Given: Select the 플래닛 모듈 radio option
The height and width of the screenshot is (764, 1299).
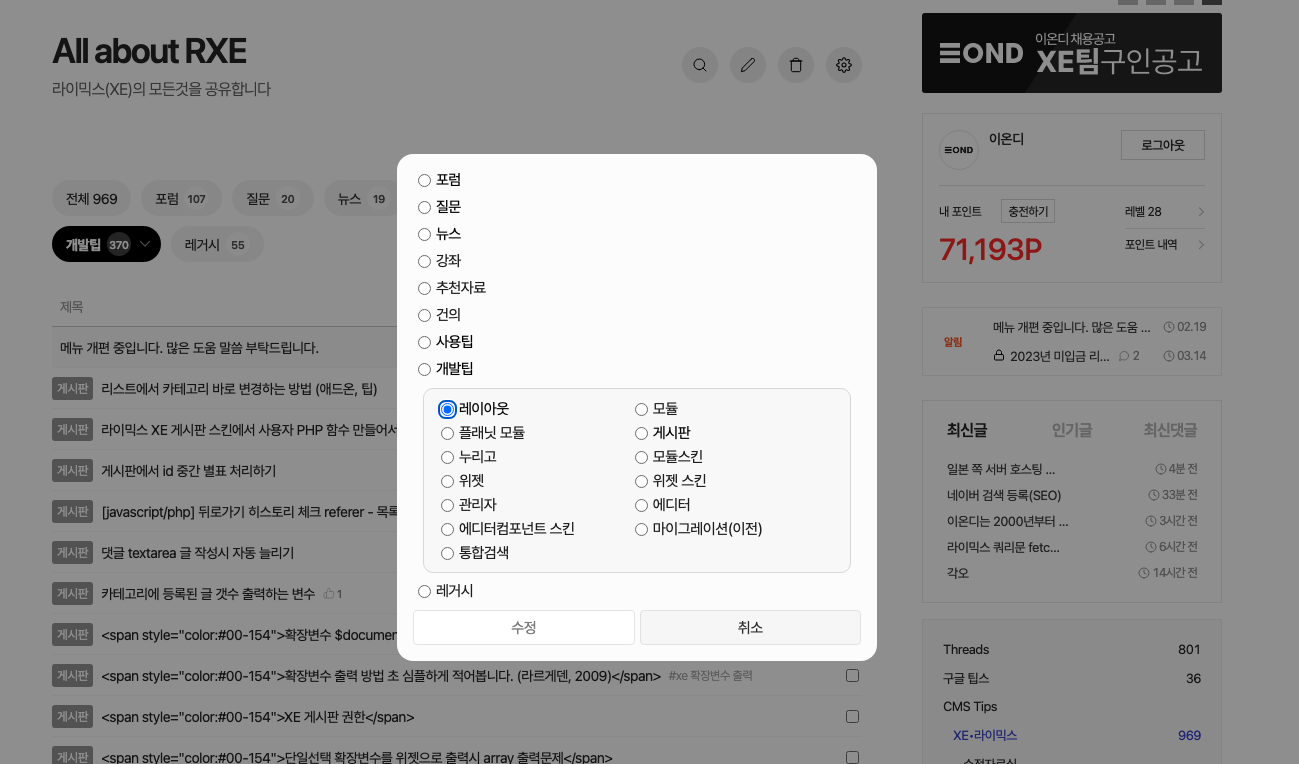Looking at the screenshot, I should (x=447, y=433).
